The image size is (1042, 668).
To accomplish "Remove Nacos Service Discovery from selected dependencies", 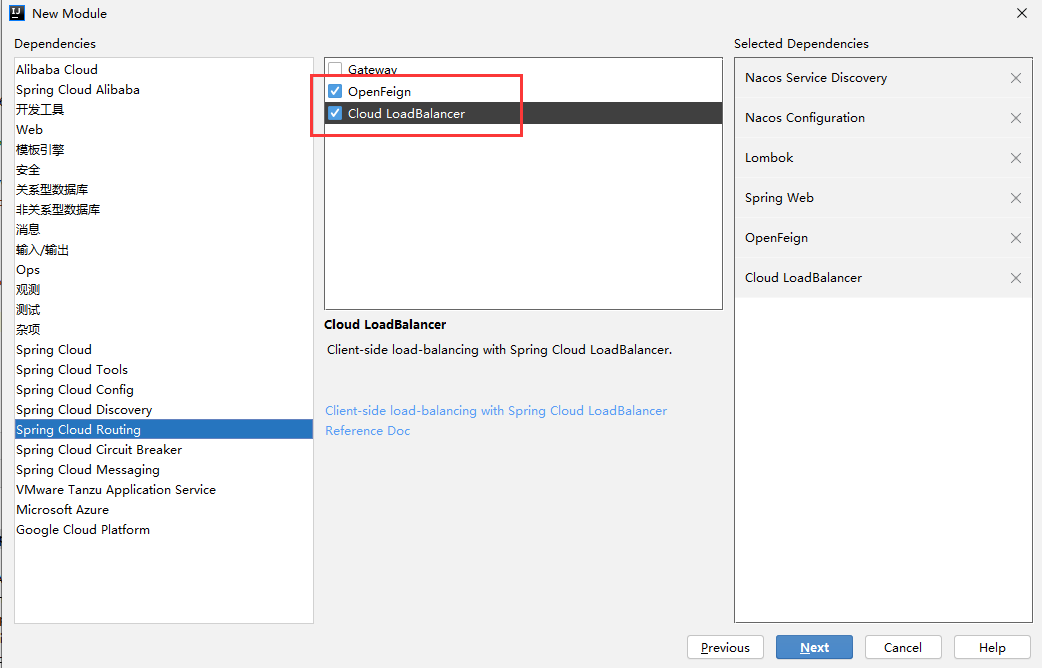I will pyautogui.click(x=1015, y=78).
